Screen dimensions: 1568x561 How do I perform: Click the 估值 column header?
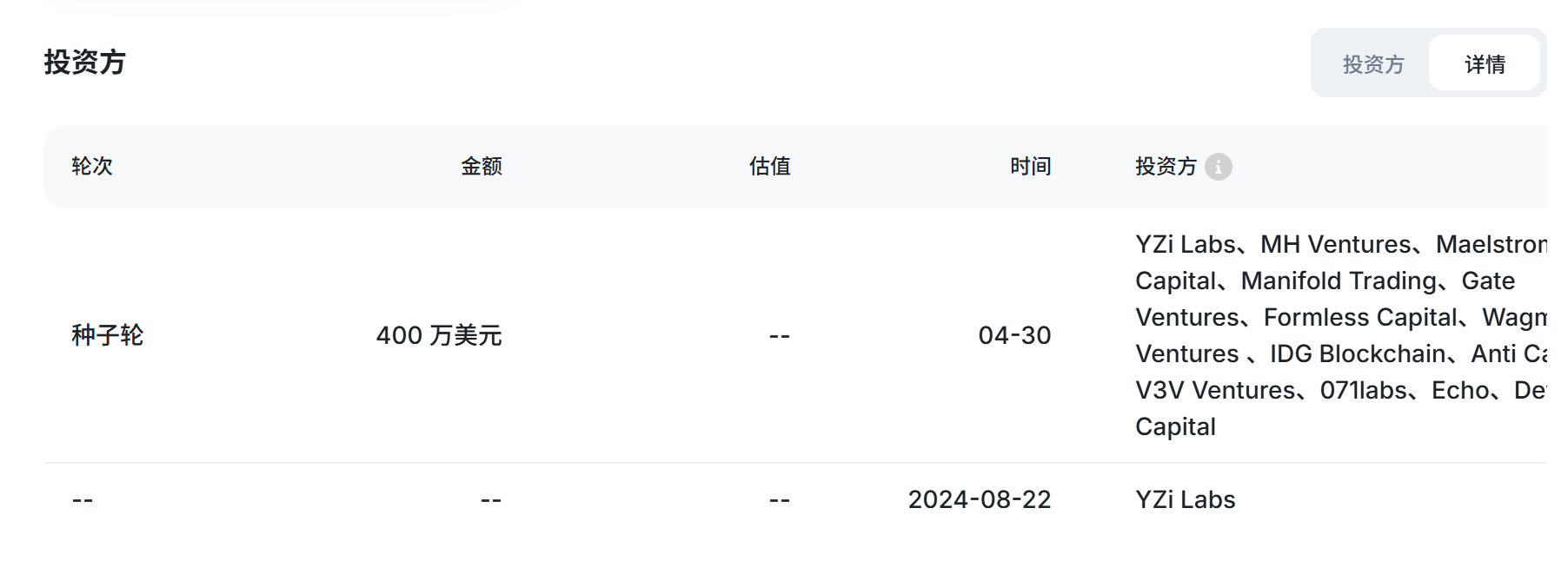769,167
